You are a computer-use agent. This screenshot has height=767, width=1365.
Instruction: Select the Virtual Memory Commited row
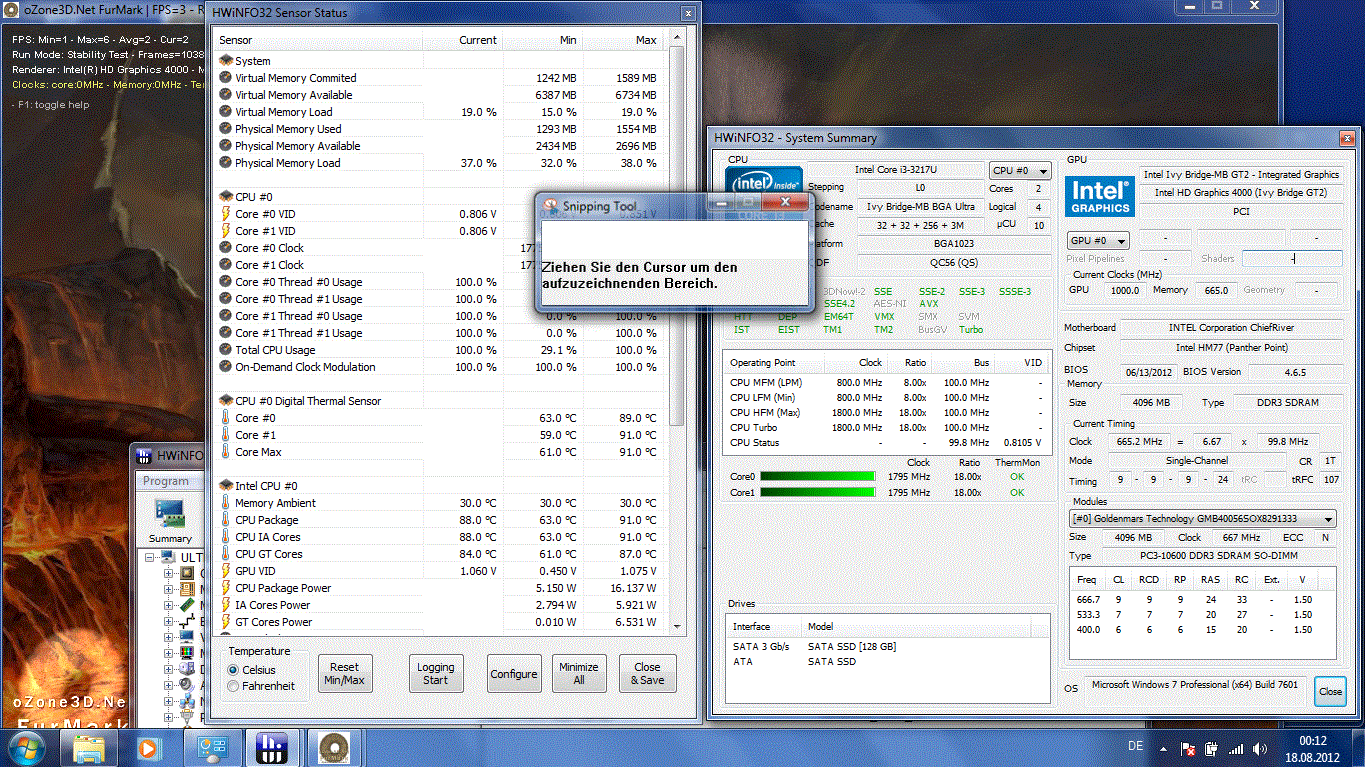pyautogui.click(x=440, y=78)
